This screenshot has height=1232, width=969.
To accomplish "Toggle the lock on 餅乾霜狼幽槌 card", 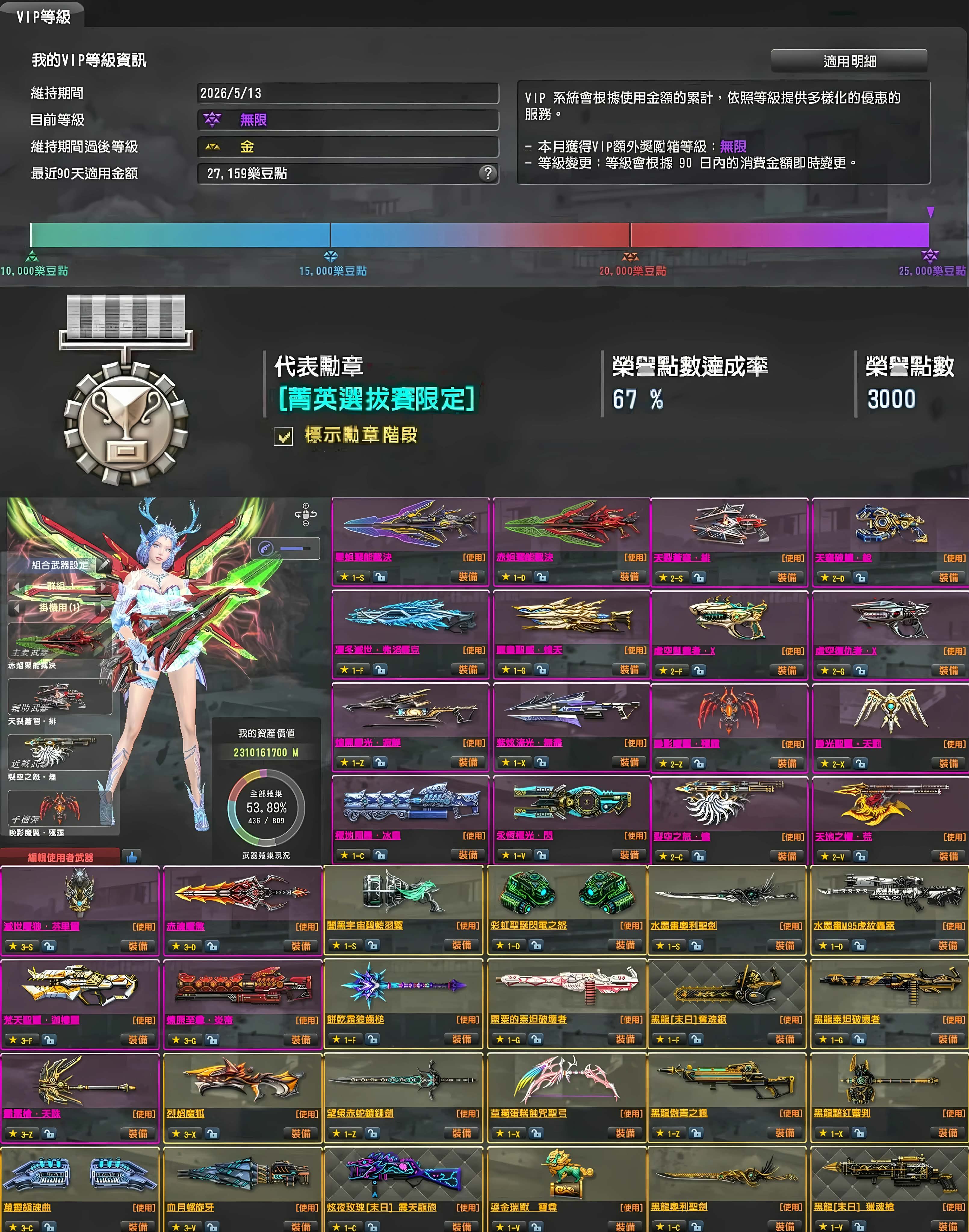I will [x=373, y=1039].
